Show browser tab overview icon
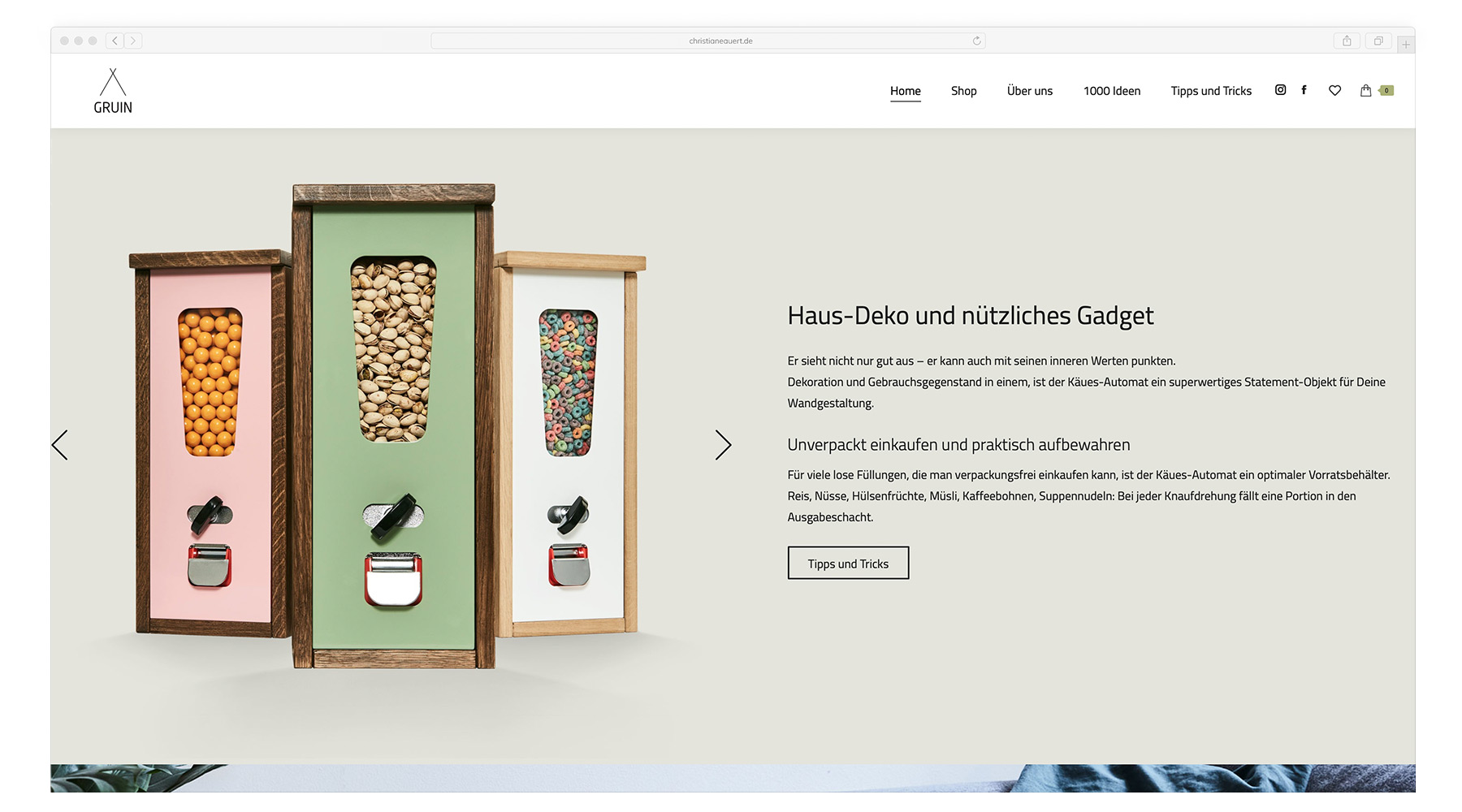This screenshot has height=812, width=1462. [x=1378, y=41]
